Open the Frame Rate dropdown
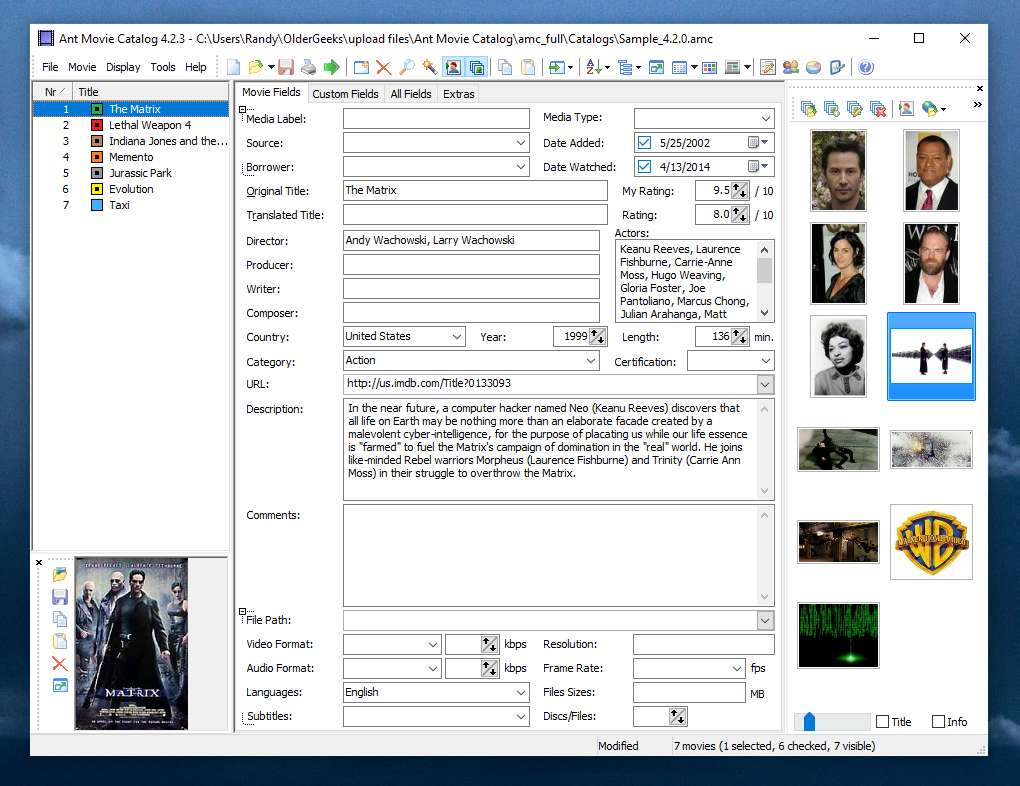 (x=737, y=668)
